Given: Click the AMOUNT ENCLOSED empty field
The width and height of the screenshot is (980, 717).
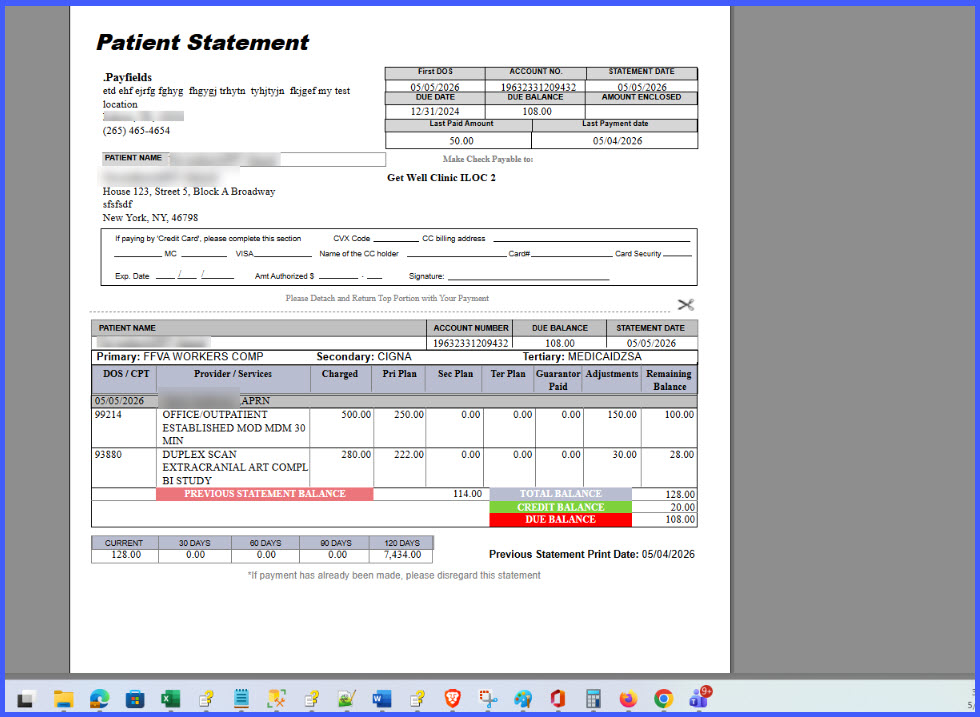Looking at the screenshot, I should click(x=641, y=111).
